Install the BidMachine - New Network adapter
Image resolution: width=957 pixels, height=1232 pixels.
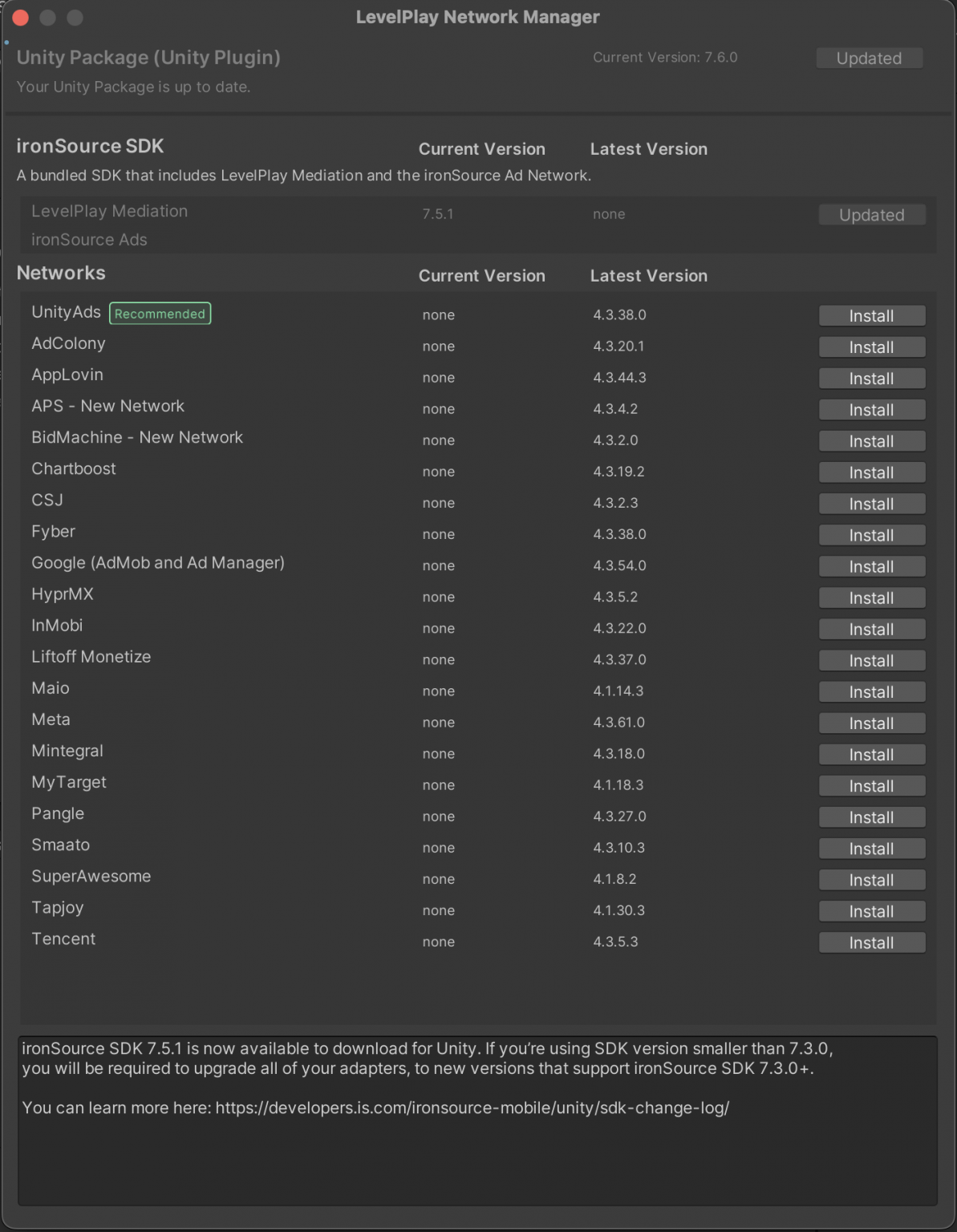click(x=871, y=440)
